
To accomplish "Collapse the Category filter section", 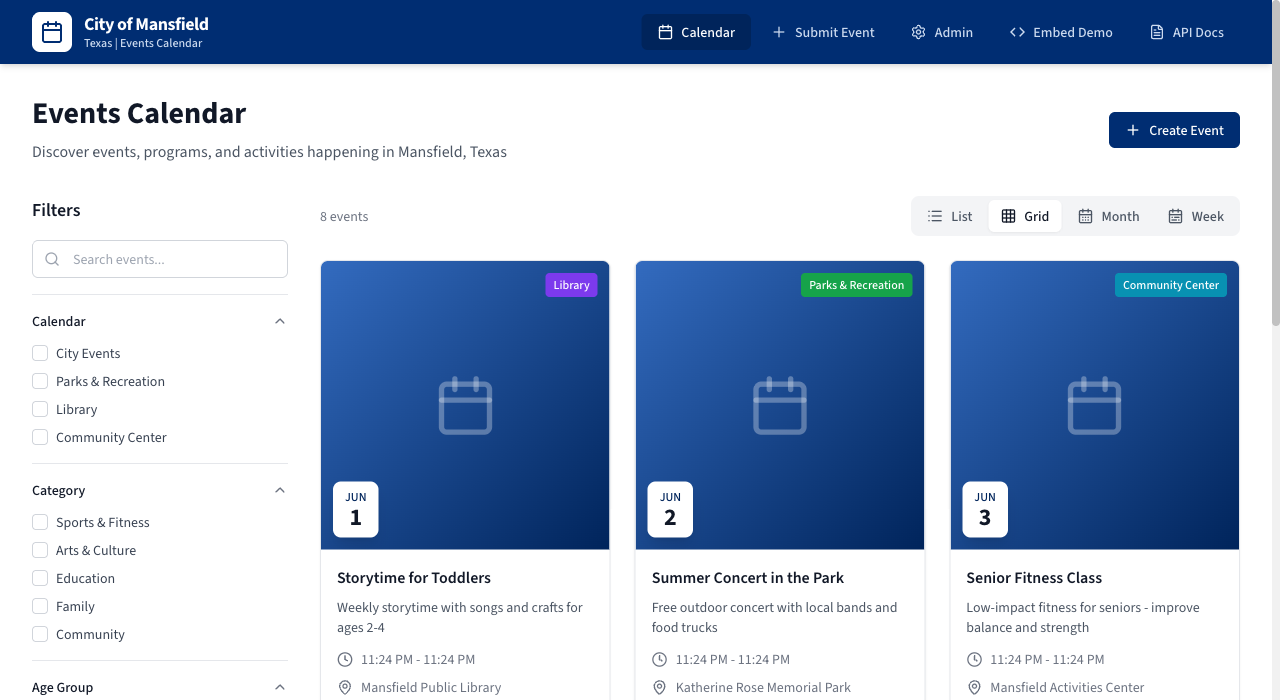I will pos(280,490).
